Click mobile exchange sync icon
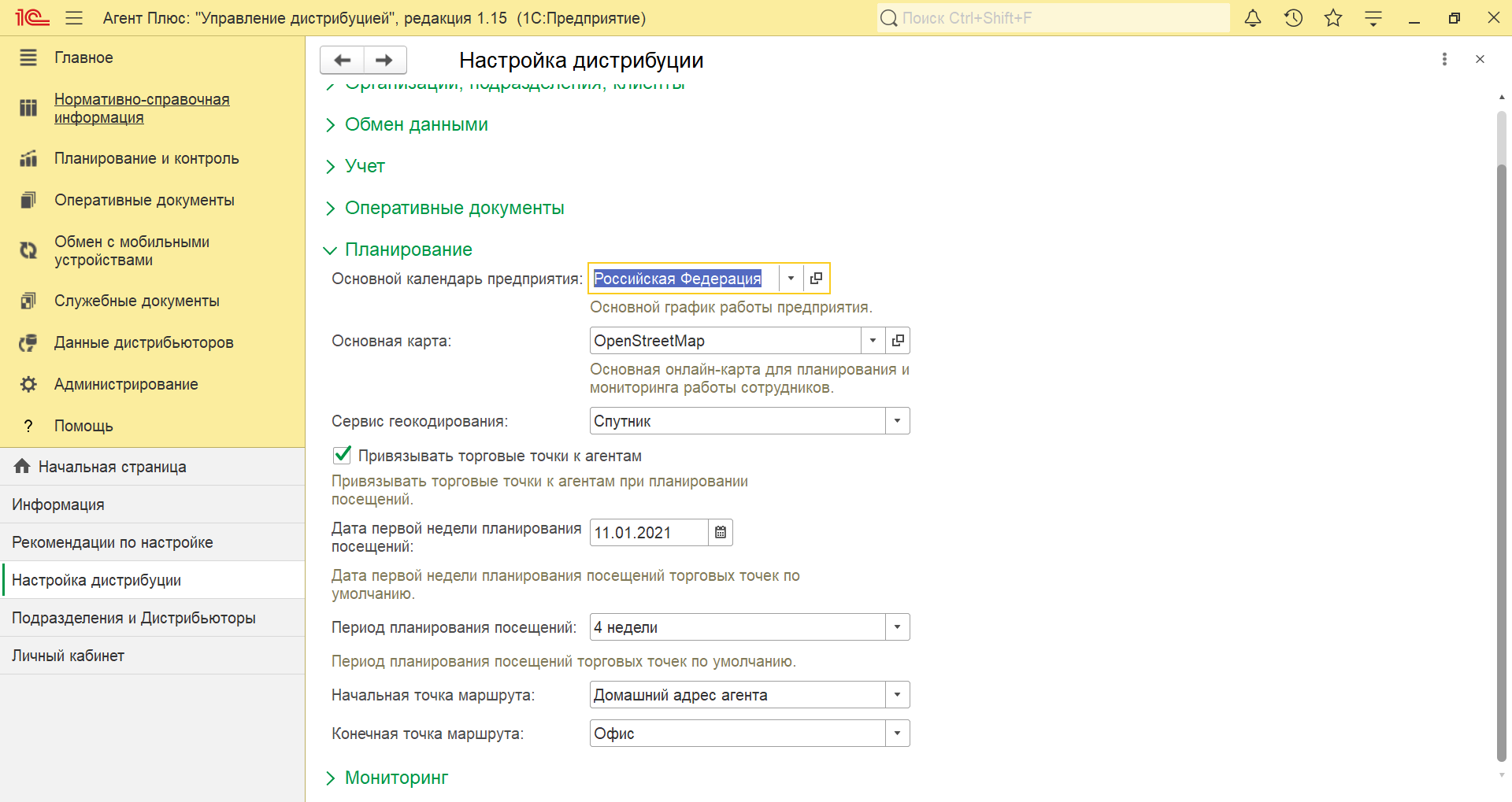The width and height of the screenshot is (1512, 802). pyautogui.click(x=28, y=250)
